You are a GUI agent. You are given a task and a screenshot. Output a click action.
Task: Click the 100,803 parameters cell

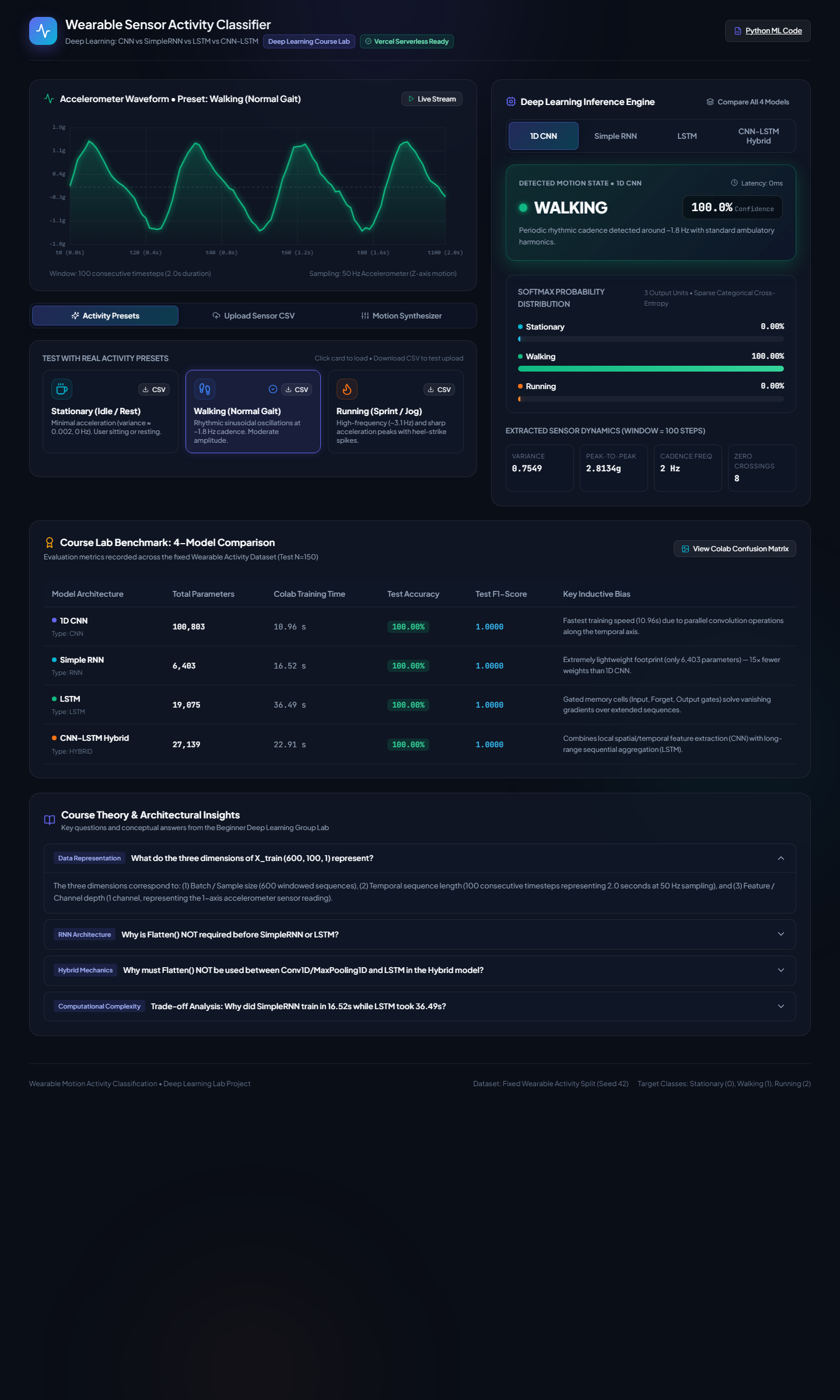point(188,627)
